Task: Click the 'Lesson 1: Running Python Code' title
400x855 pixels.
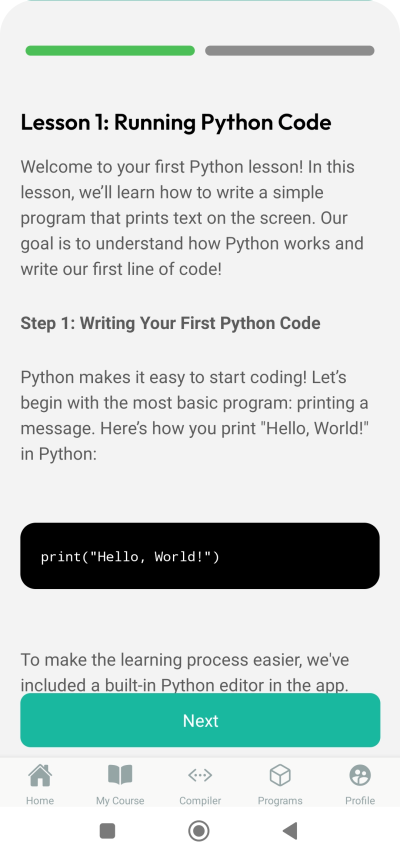Action: [175, 122]
